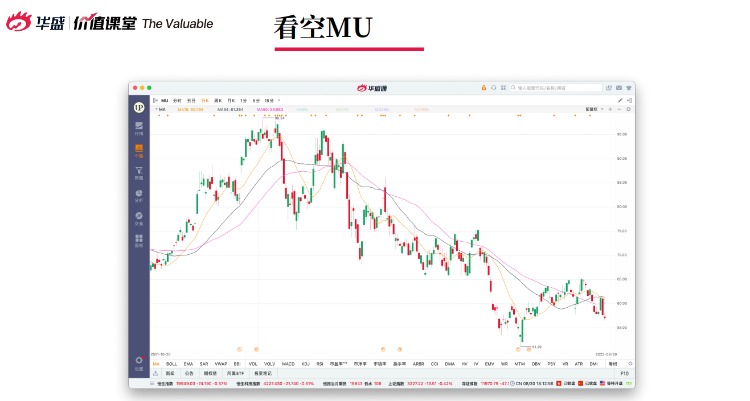Open the settings gear in the sidebar
This screenshot has width=750, height=401.
click(139, 362)
